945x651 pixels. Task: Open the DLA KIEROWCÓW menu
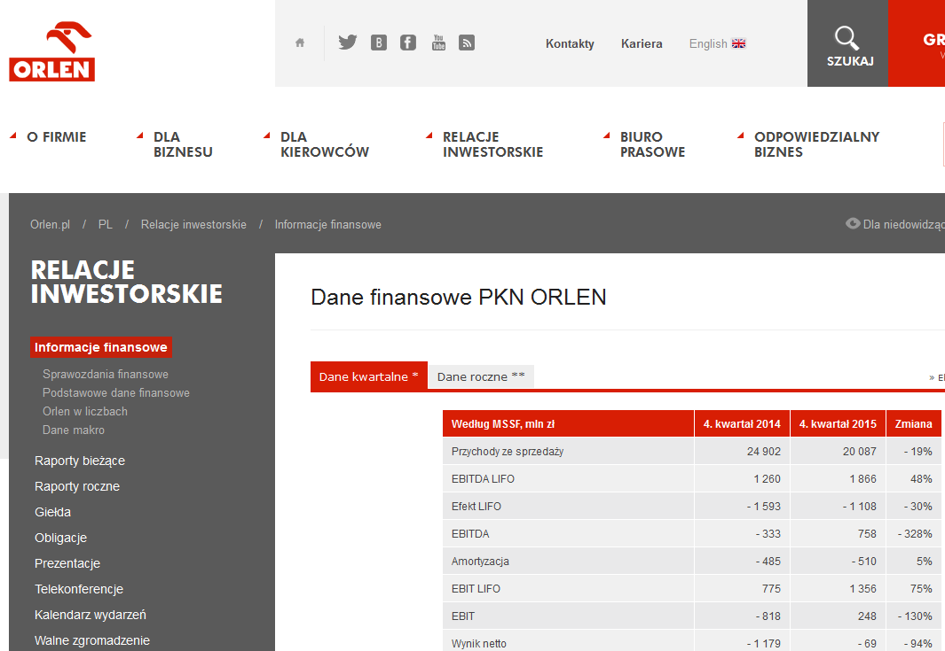tap(324, 145)
